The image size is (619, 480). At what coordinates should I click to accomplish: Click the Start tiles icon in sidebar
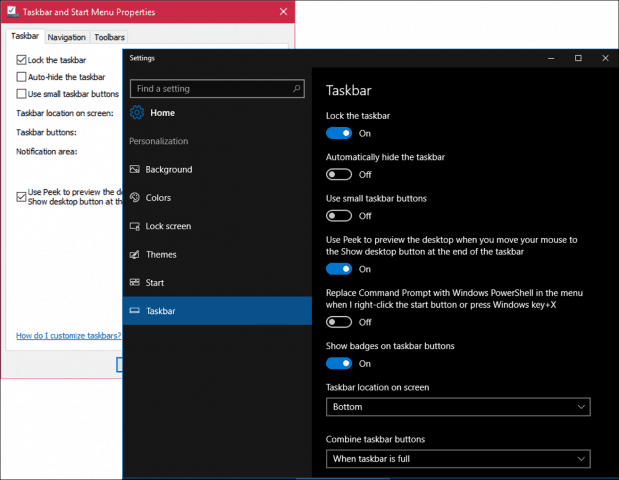coord(135,282)
